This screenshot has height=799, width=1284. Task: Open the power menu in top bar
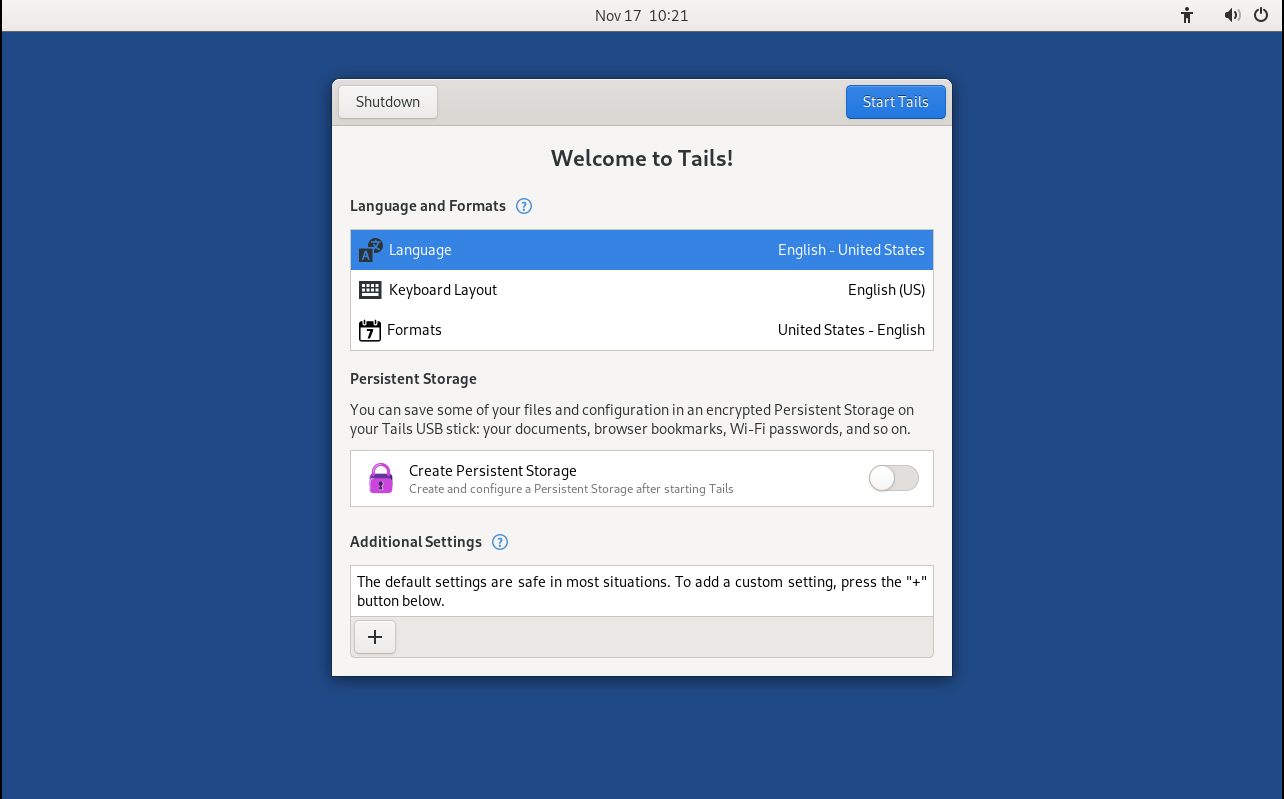coord(1260,15)
